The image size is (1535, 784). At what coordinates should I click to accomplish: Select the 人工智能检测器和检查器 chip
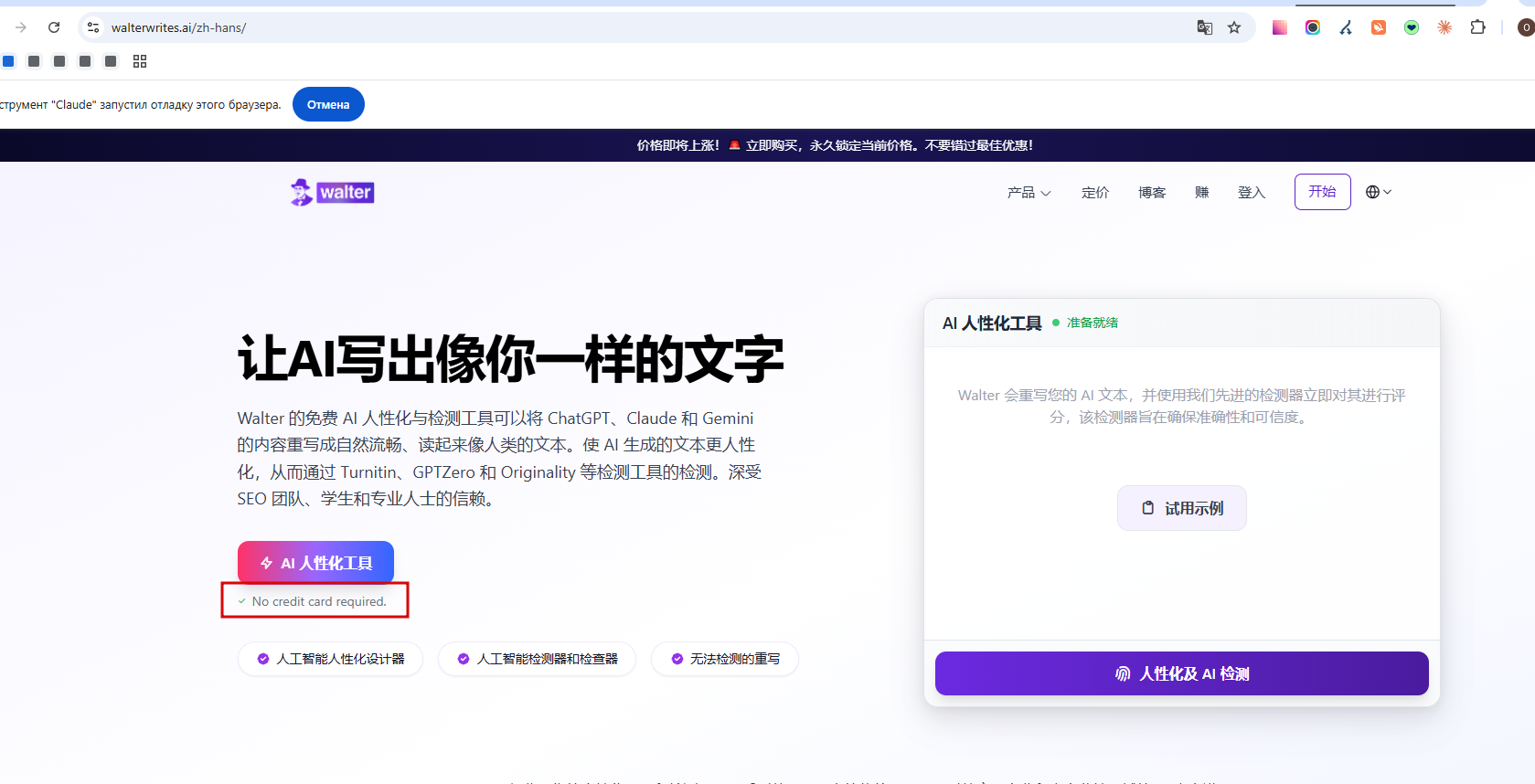tap(537, 659)
